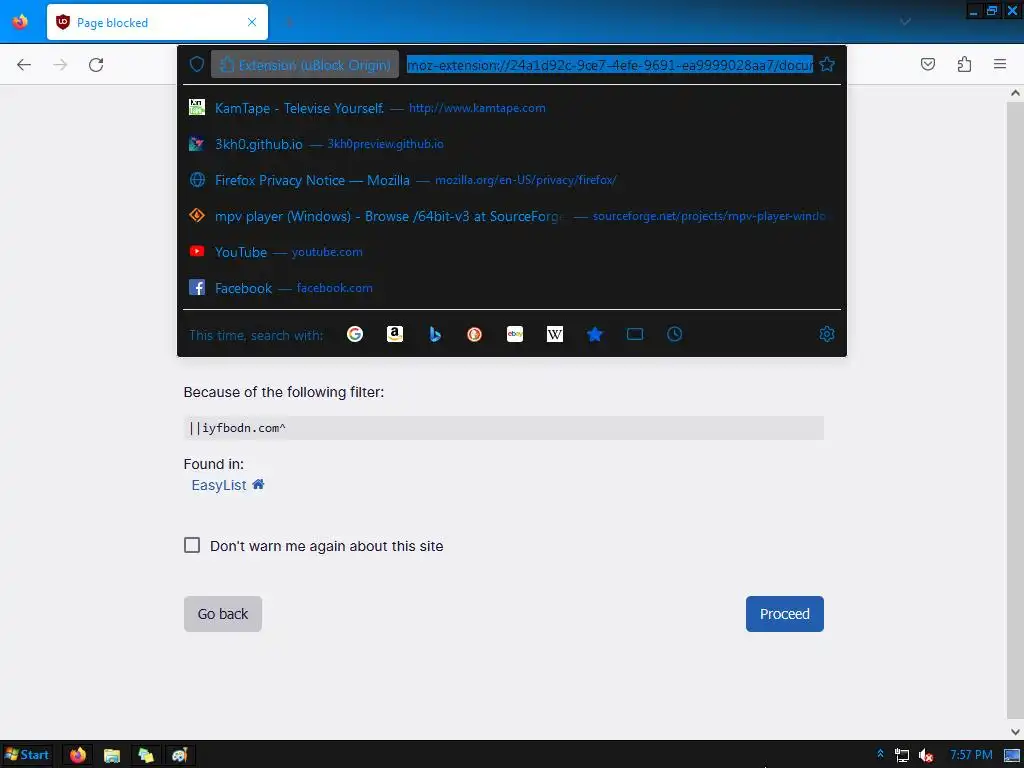
Task: Click the Firefox taskbar icon
Action: click(x=78, y=755)
